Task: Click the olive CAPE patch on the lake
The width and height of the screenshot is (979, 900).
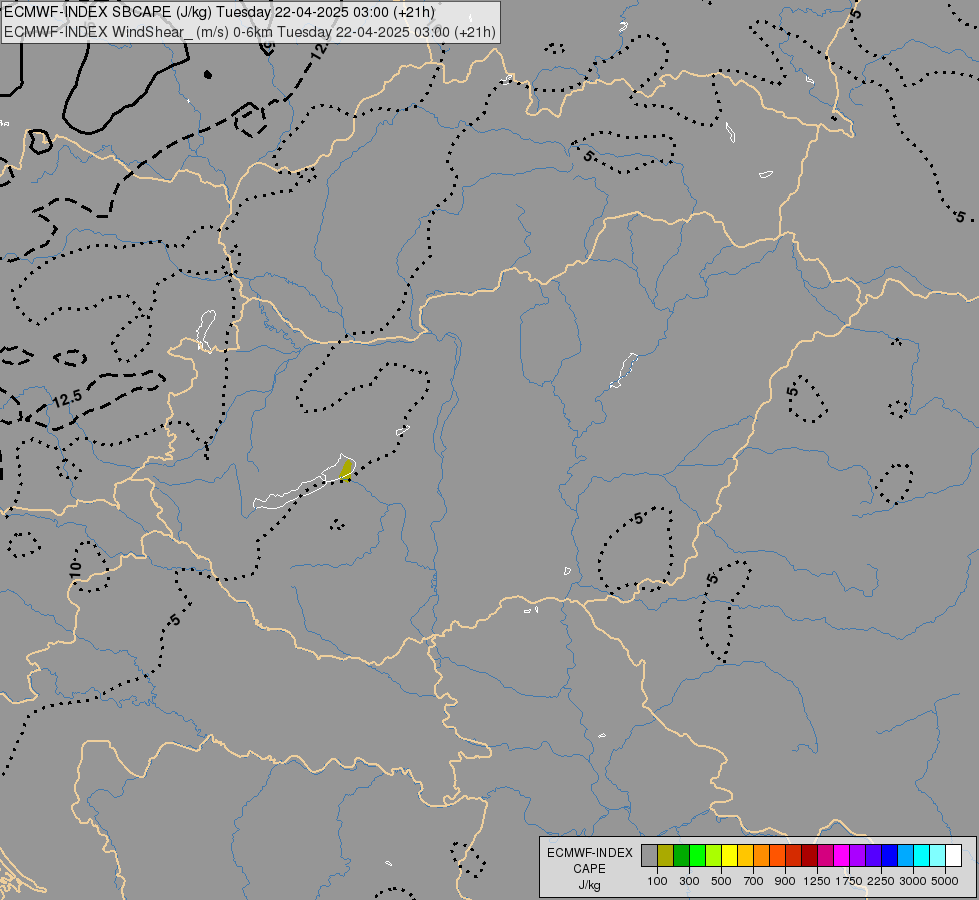Action: [346, 470]
